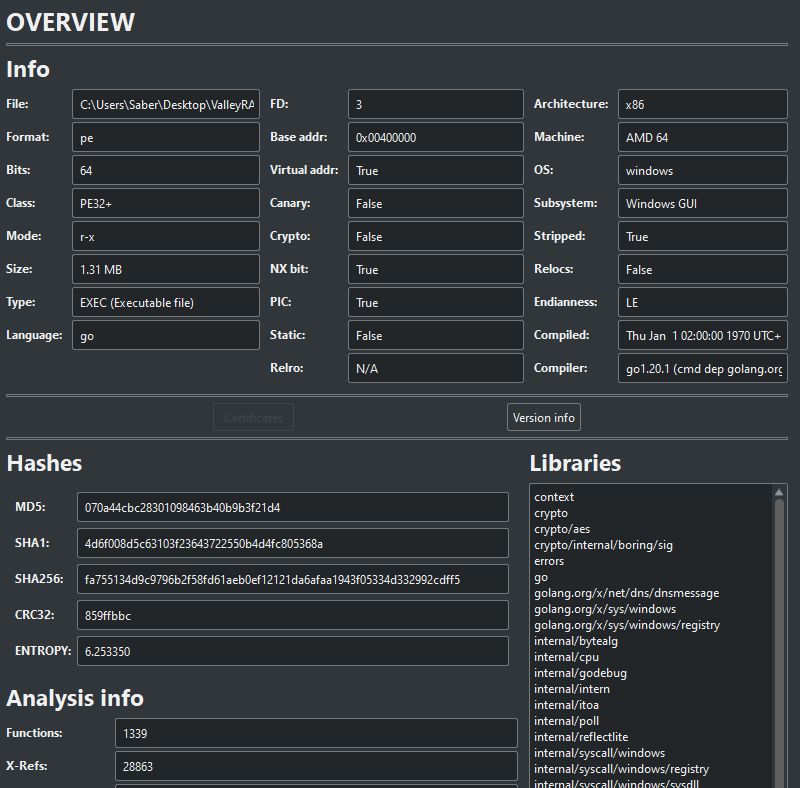The height and width of the screenshot is (788, 800).
Task: Select the SHA256 hash value
Action: pos(293,578)
